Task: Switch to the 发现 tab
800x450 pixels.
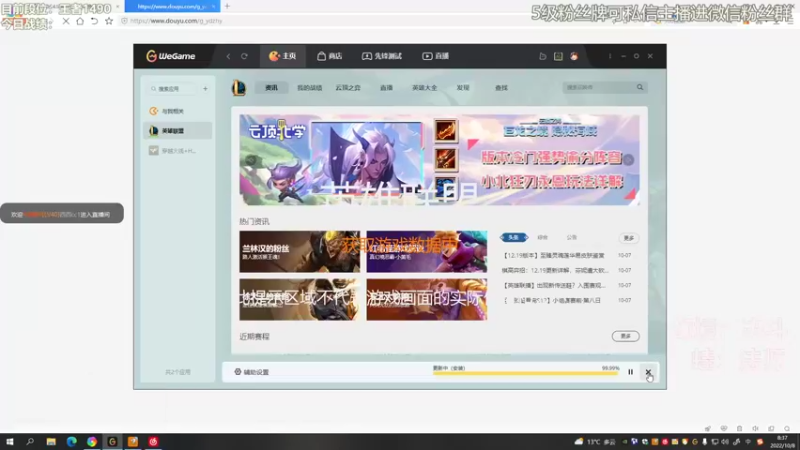Action: (x=463, y=88)
